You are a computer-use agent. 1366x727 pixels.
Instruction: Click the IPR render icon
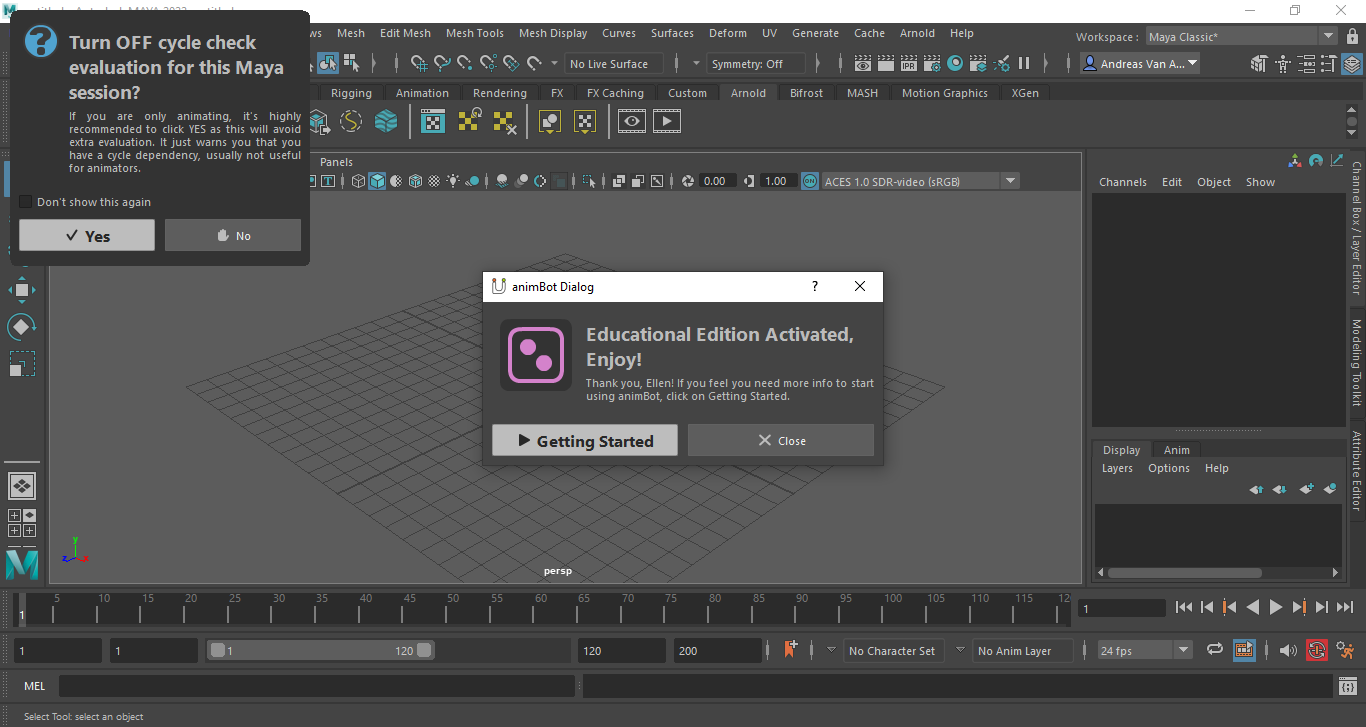pyautogui.click(x=908, y=64)
